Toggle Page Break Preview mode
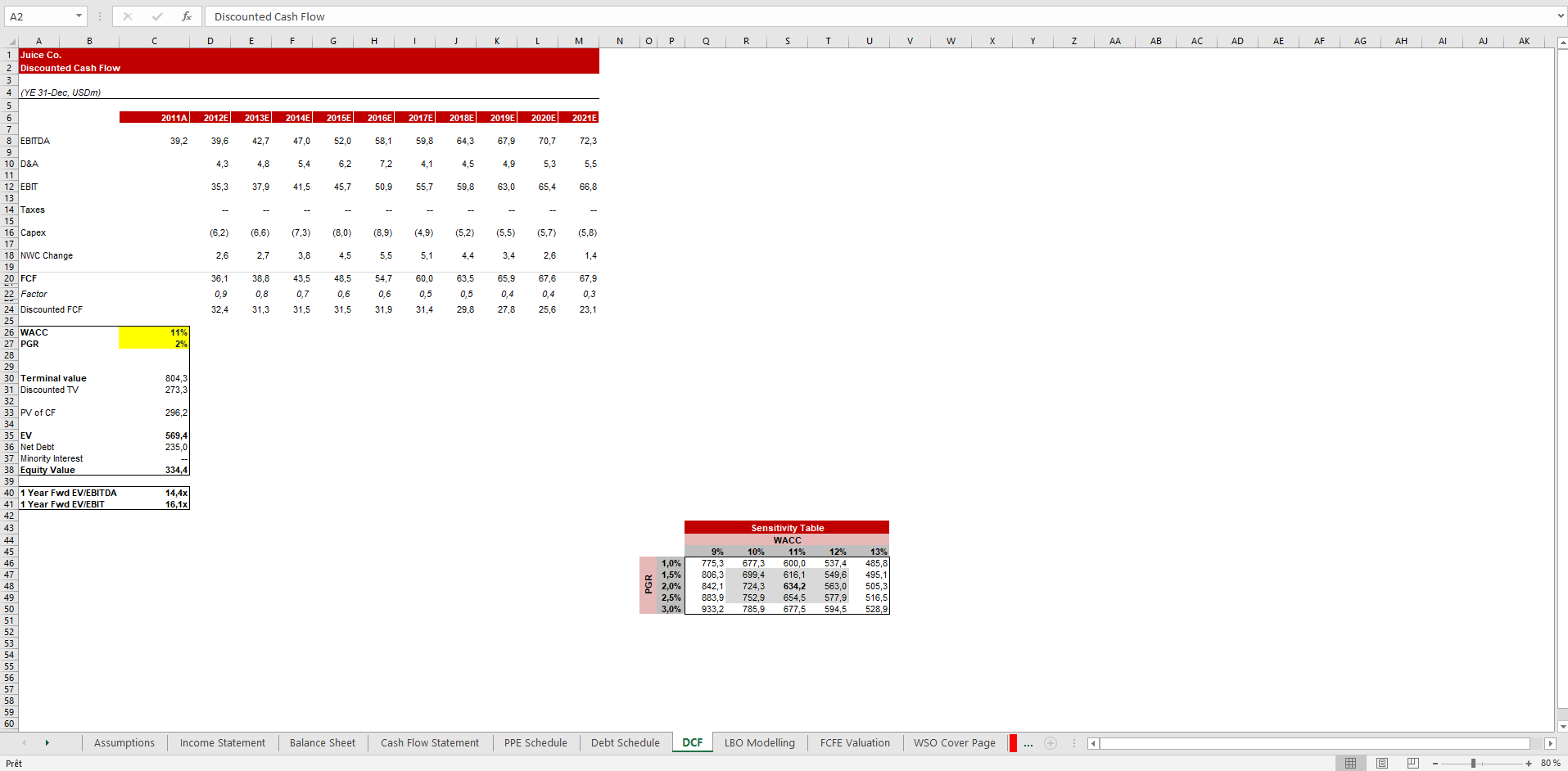The height and width of the screenshot is (771, 1568). pyautogui.click(x=1412, y=763)
